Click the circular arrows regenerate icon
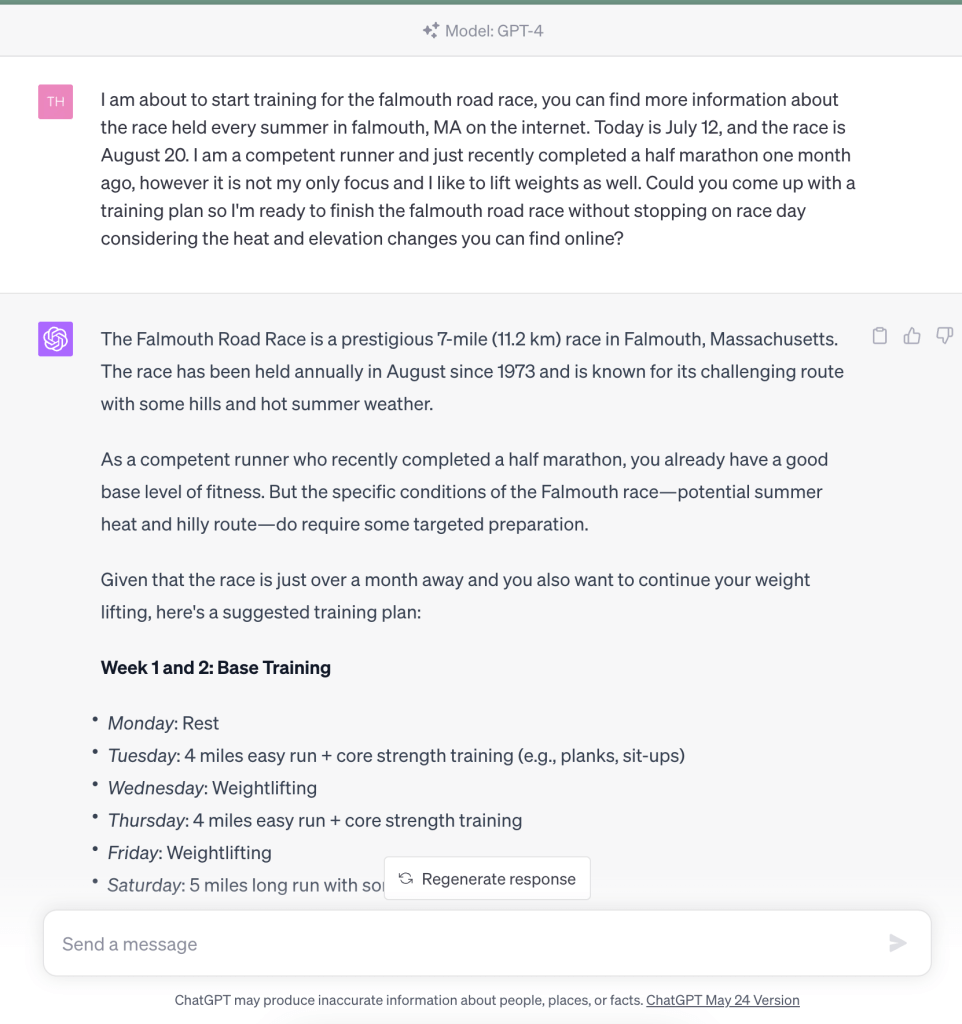 (x=406, y=879)
